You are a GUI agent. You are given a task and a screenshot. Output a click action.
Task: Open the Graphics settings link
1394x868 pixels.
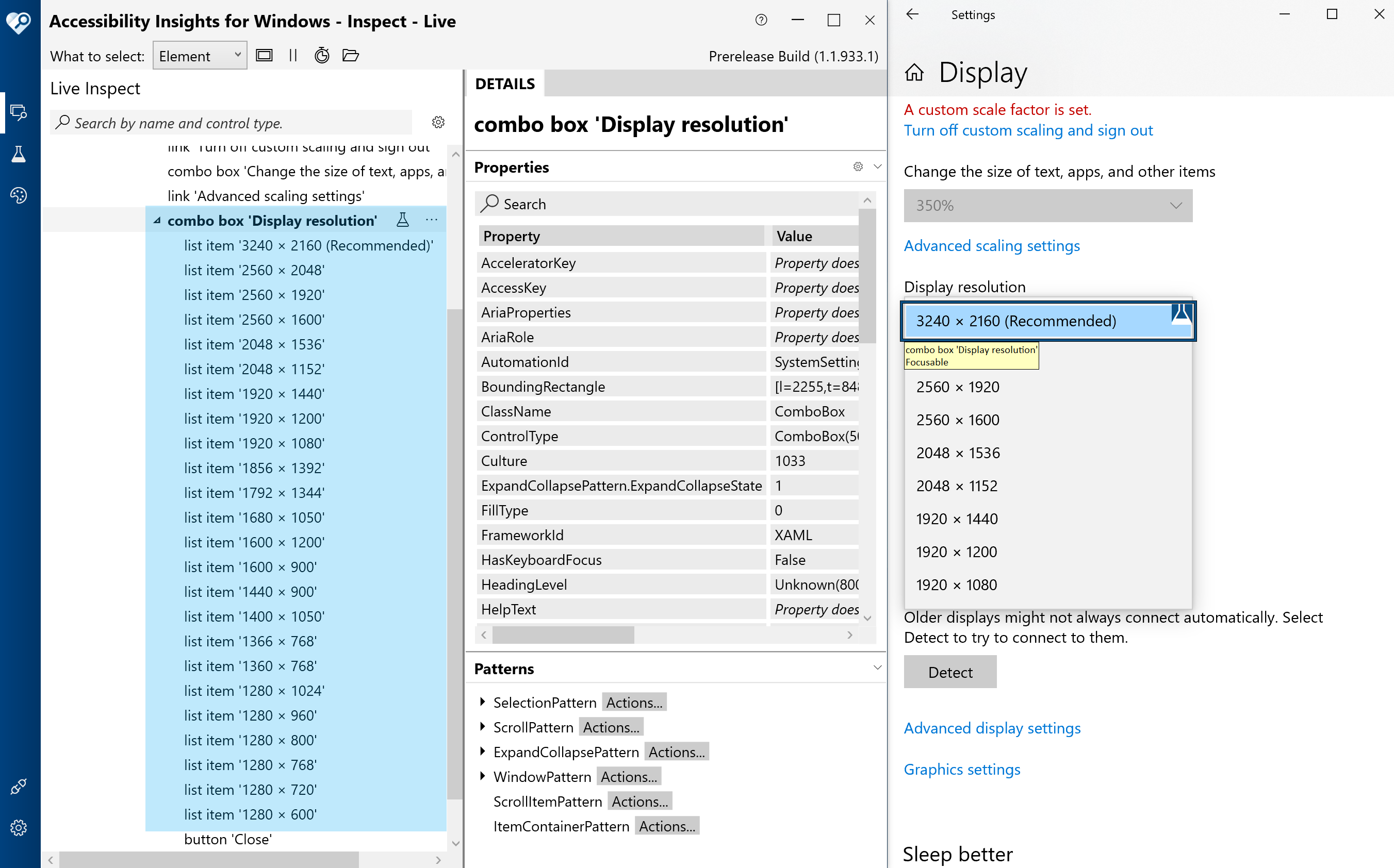click(x=962, y=769)
